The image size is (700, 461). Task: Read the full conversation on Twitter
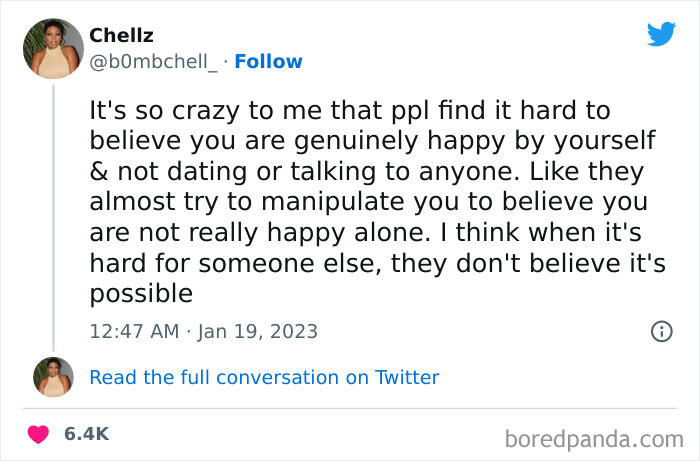[x=264, y=377]
